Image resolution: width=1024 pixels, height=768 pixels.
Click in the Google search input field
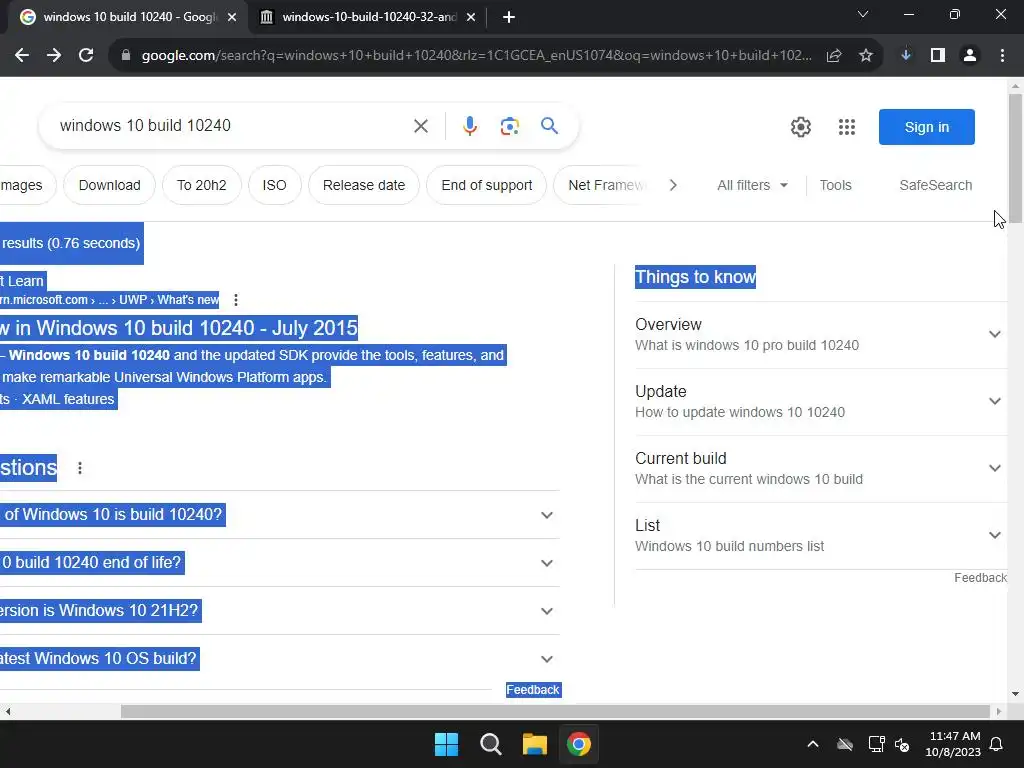[229, 125]
